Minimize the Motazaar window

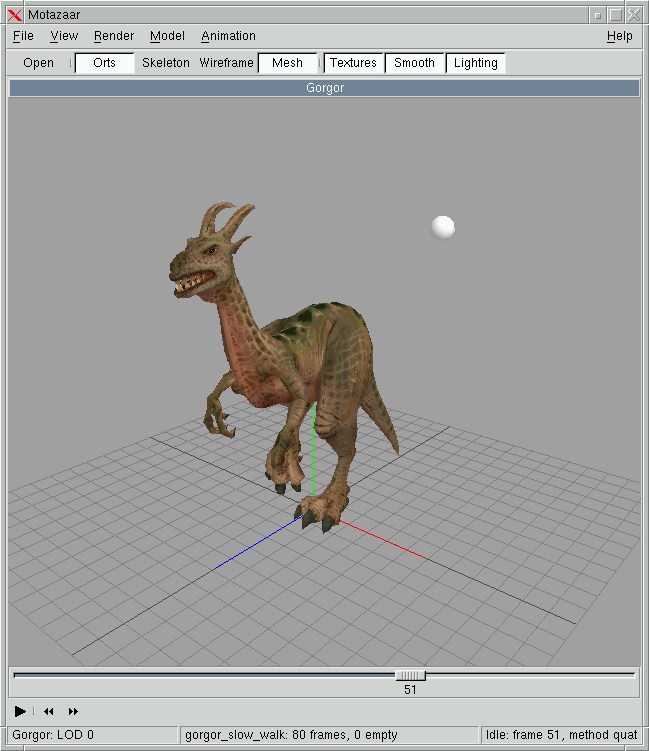[597, 15]
